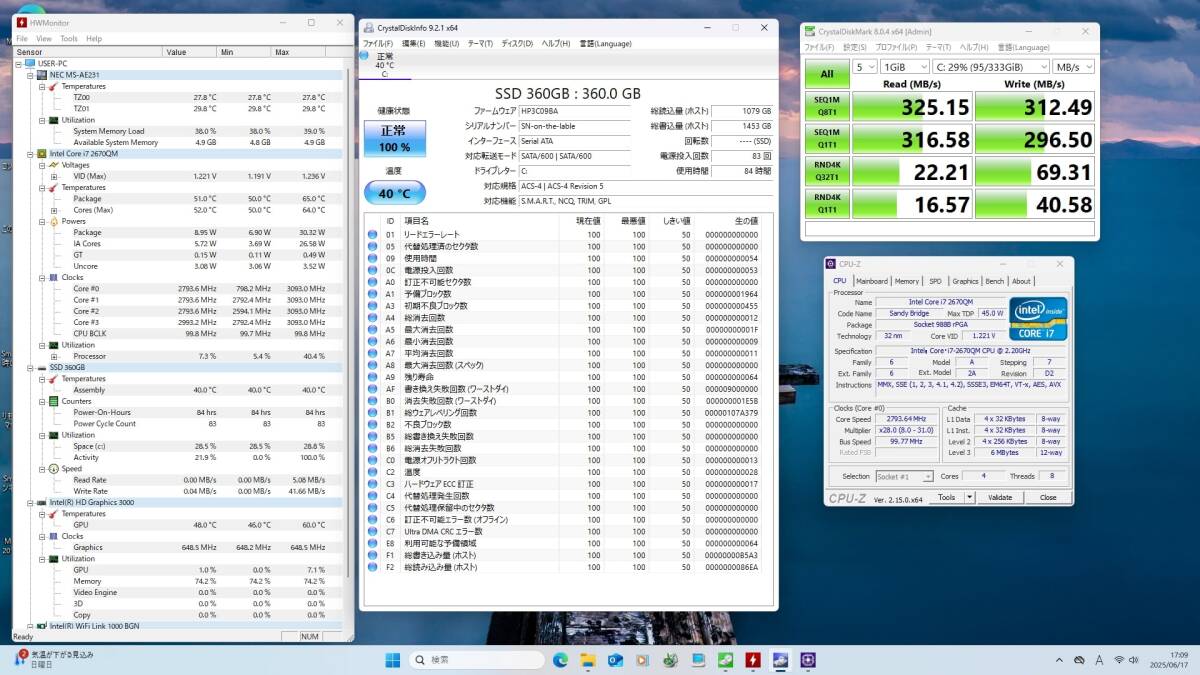Click the Validate button in CPU-Z
The width and height of the screenshot is (1200, 675).
[1000, 497]
